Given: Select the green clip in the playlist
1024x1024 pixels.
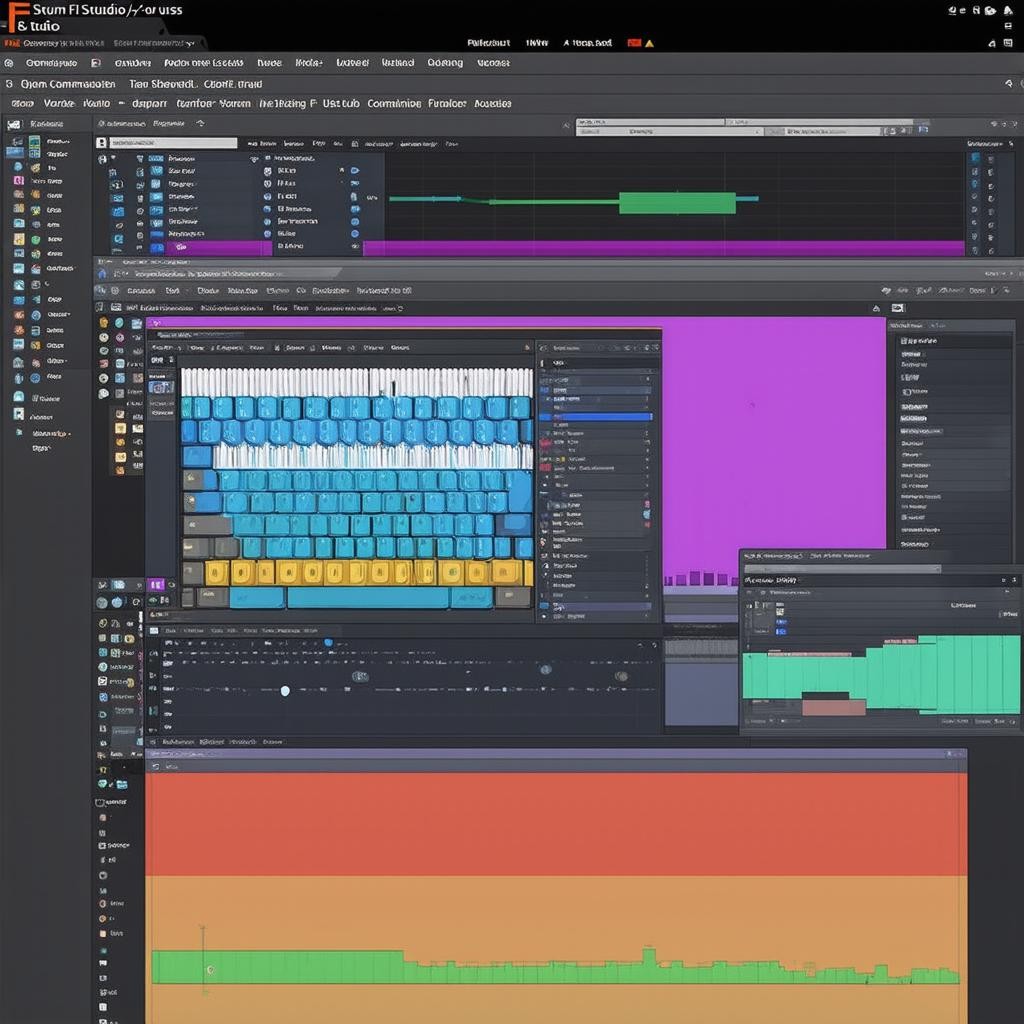Looking at the screenshot, I should [x=677, y=203].
